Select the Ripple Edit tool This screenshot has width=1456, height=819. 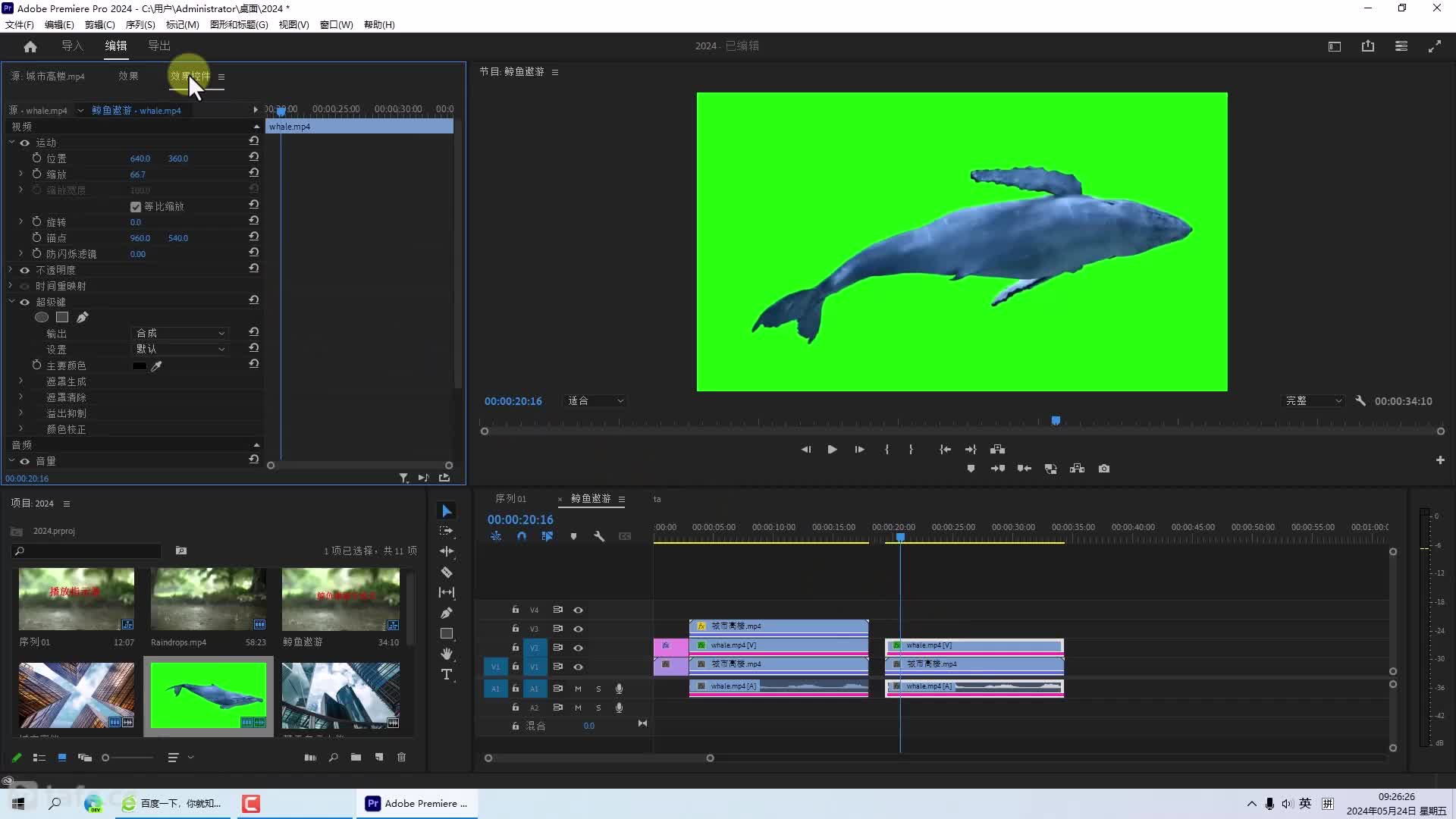click(447, 551)
